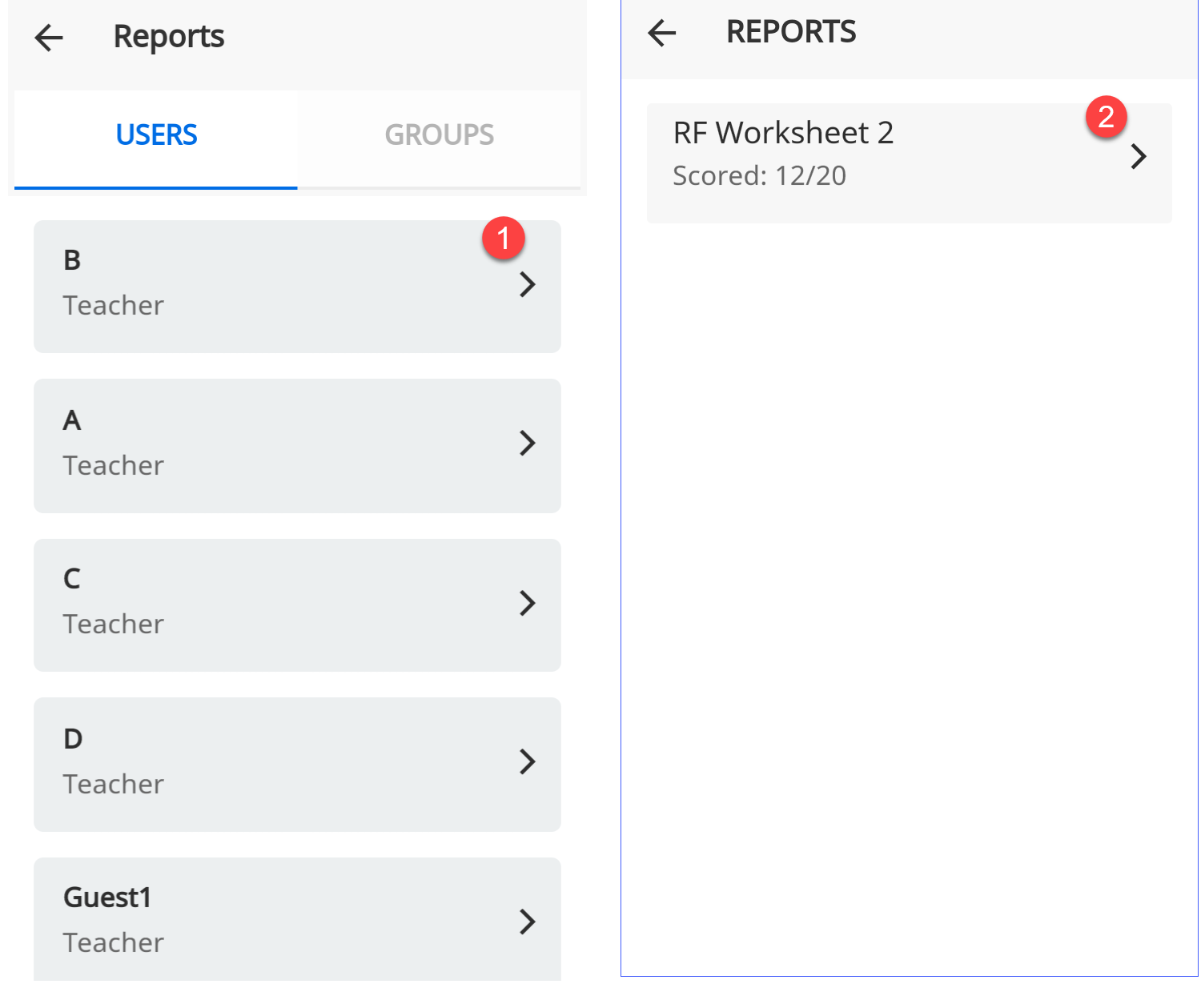Click the red annotation marker 2
Image resolution: width=1201 pixels, height=1008 pixels.
pos(1107,116)
